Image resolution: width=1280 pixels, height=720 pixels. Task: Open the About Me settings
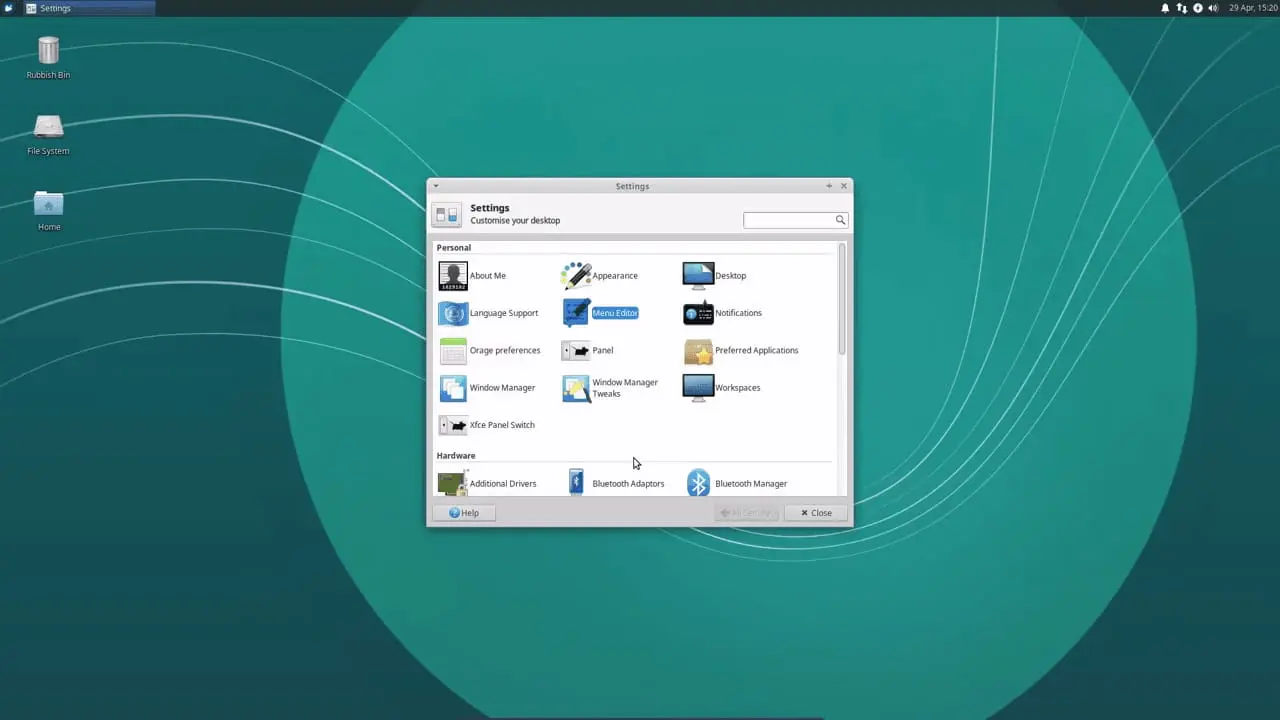click(x=473, y=276)
